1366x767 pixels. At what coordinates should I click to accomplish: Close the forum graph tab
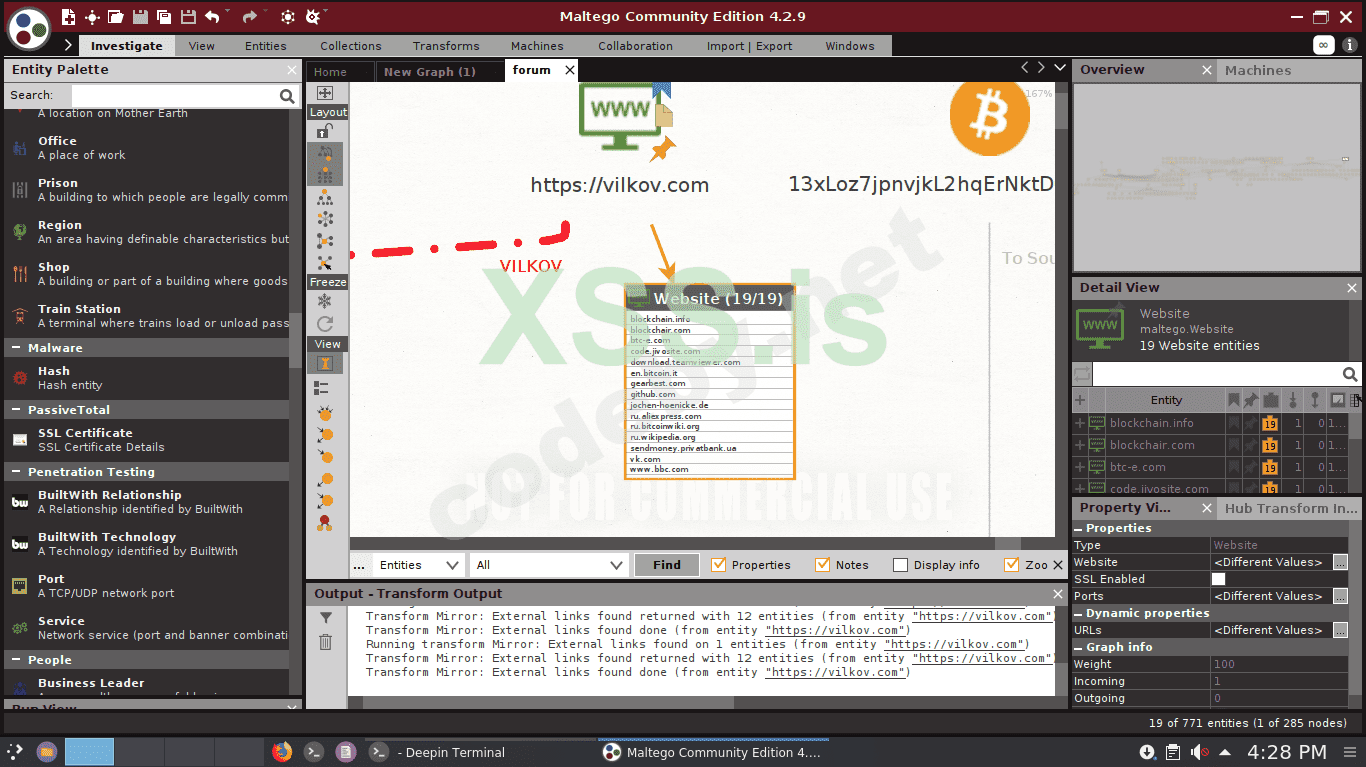570,70
